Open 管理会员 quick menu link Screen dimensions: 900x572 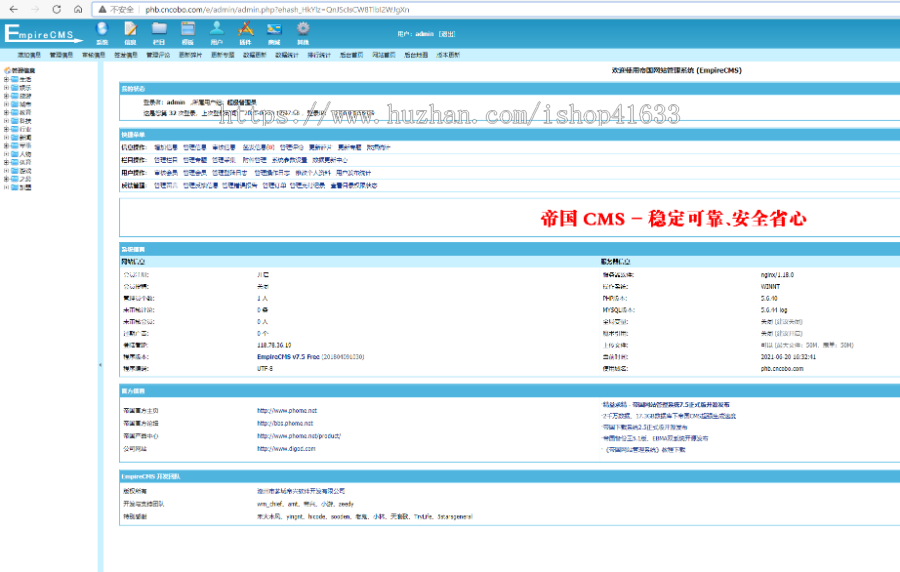point(195,173)
